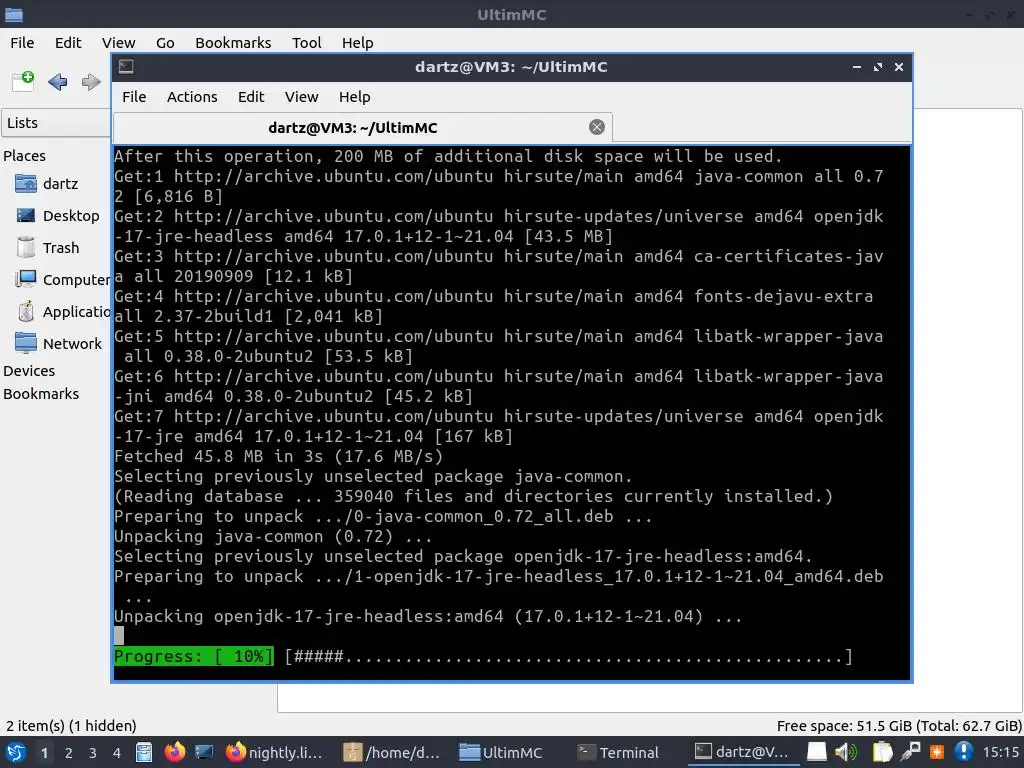Viewport: 1024px width, 768px height.
Task: Close the dartz@VM3 terminal window
Action: [x=899, y=67]
